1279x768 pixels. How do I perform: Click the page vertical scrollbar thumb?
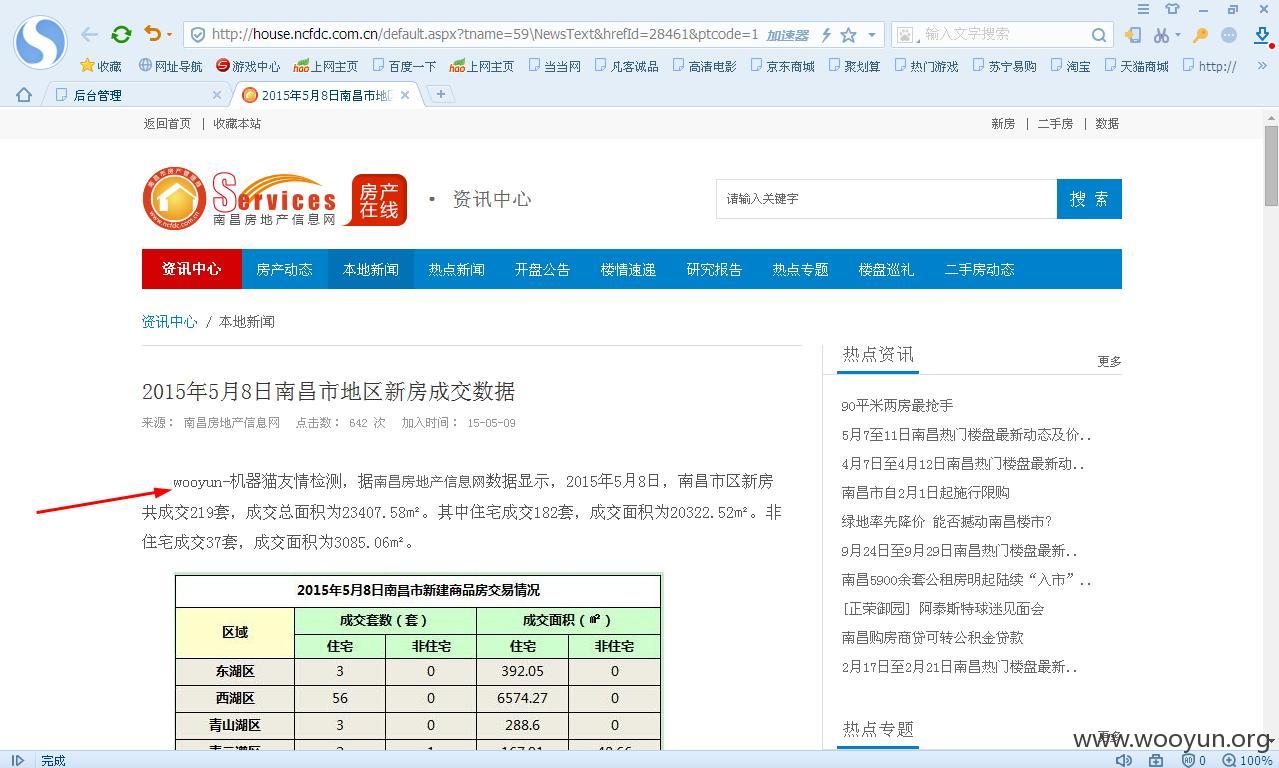coord(1271,165)
